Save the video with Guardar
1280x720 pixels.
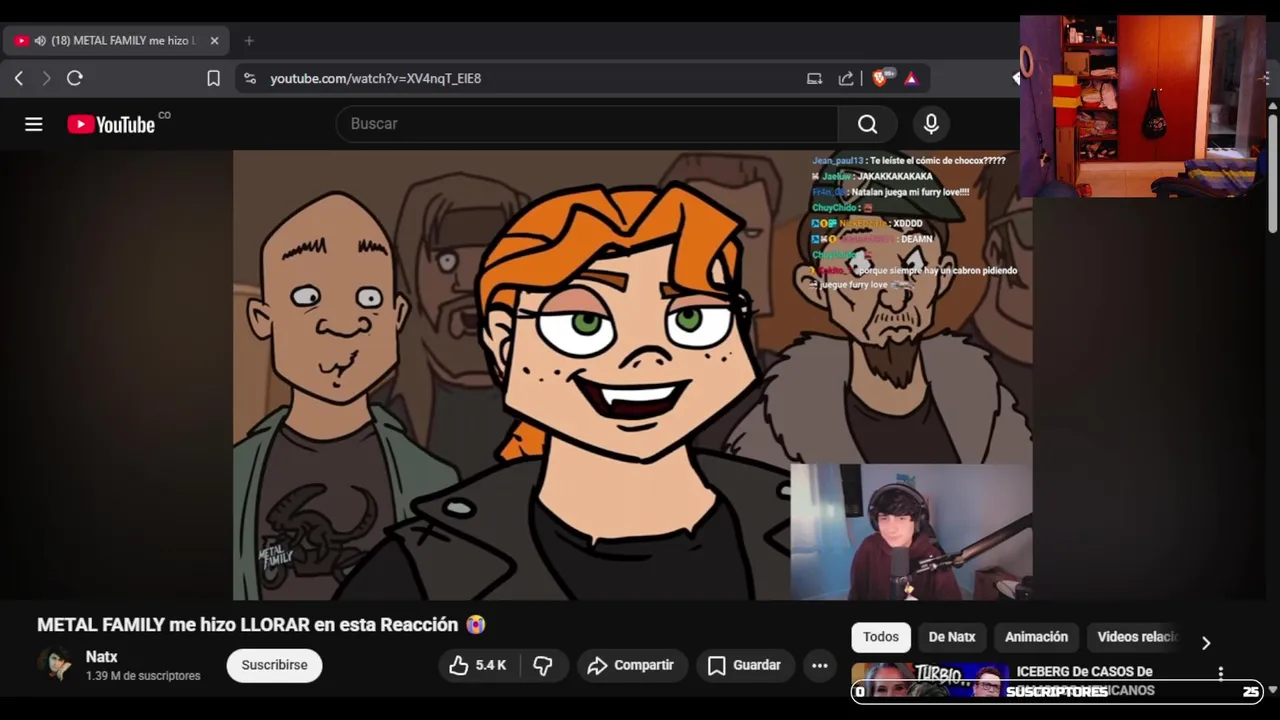[x=745, y=665]
